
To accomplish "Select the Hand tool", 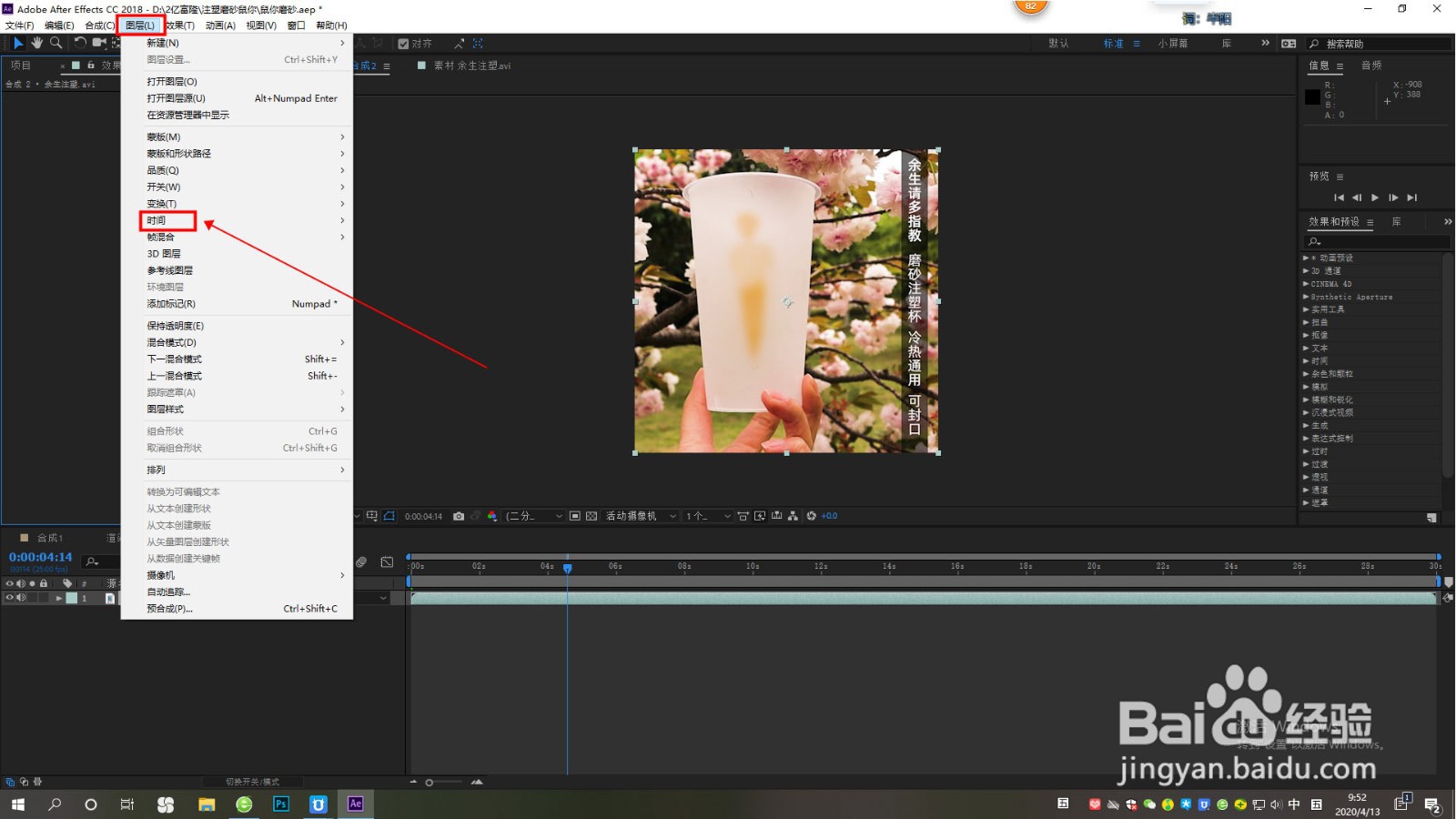I will pos(37,43).
